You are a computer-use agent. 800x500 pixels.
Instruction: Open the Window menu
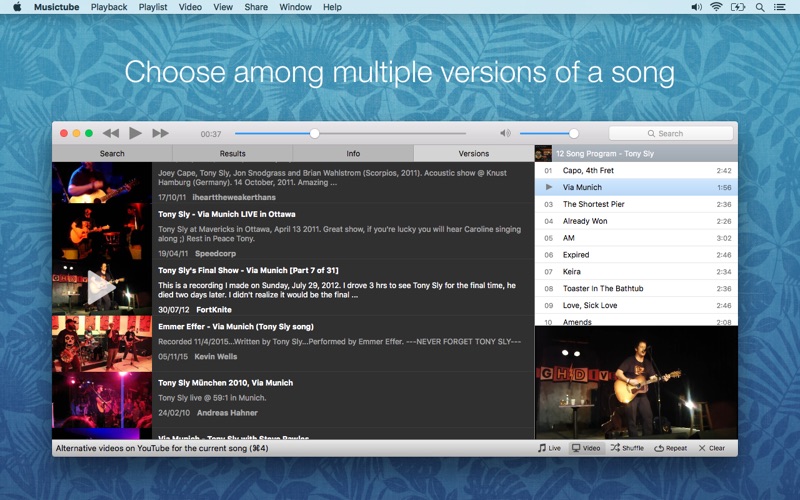coord(295,7)
